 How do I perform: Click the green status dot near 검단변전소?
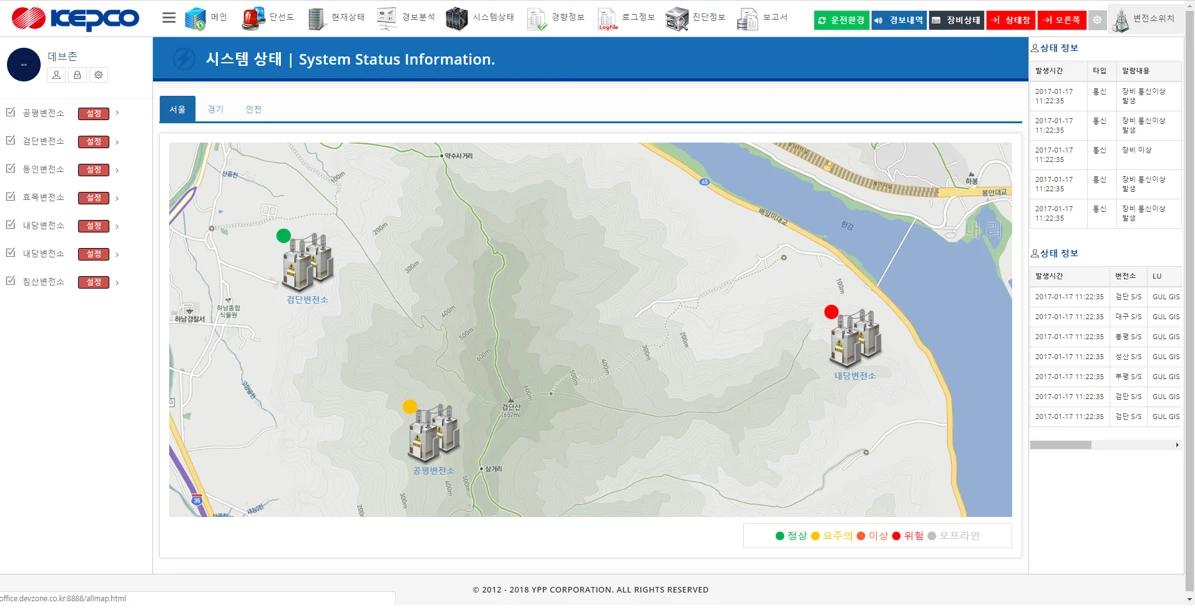pyautogui.click(x=284, y=235)
